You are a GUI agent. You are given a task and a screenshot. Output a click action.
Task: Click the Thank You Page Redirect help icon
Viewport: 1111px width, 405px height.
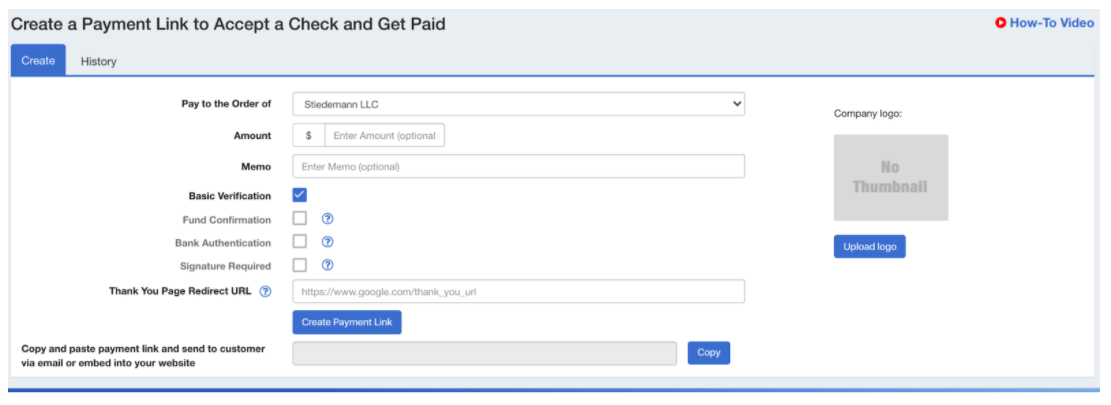[265, 291]
